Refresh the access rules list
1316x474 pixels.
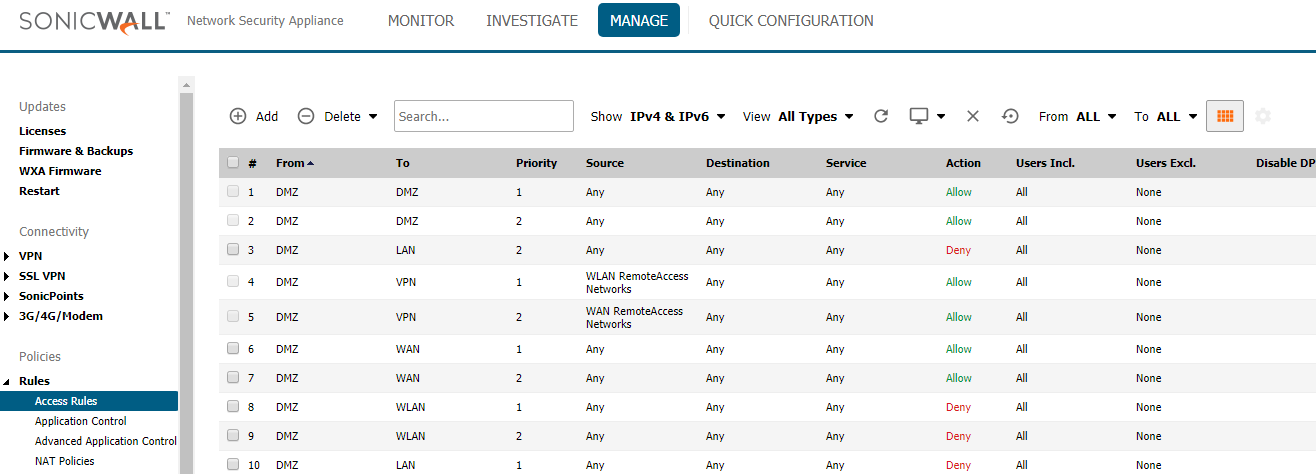pyautogui.click(x=881, y=116)
